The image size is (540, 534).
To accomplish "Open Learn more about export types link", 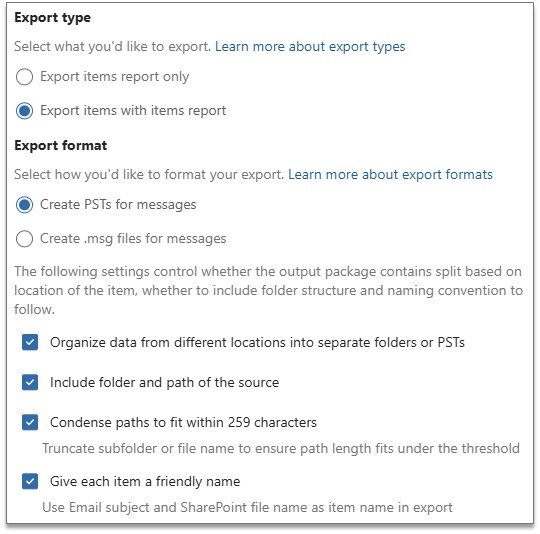I will (x=310, y=47).
